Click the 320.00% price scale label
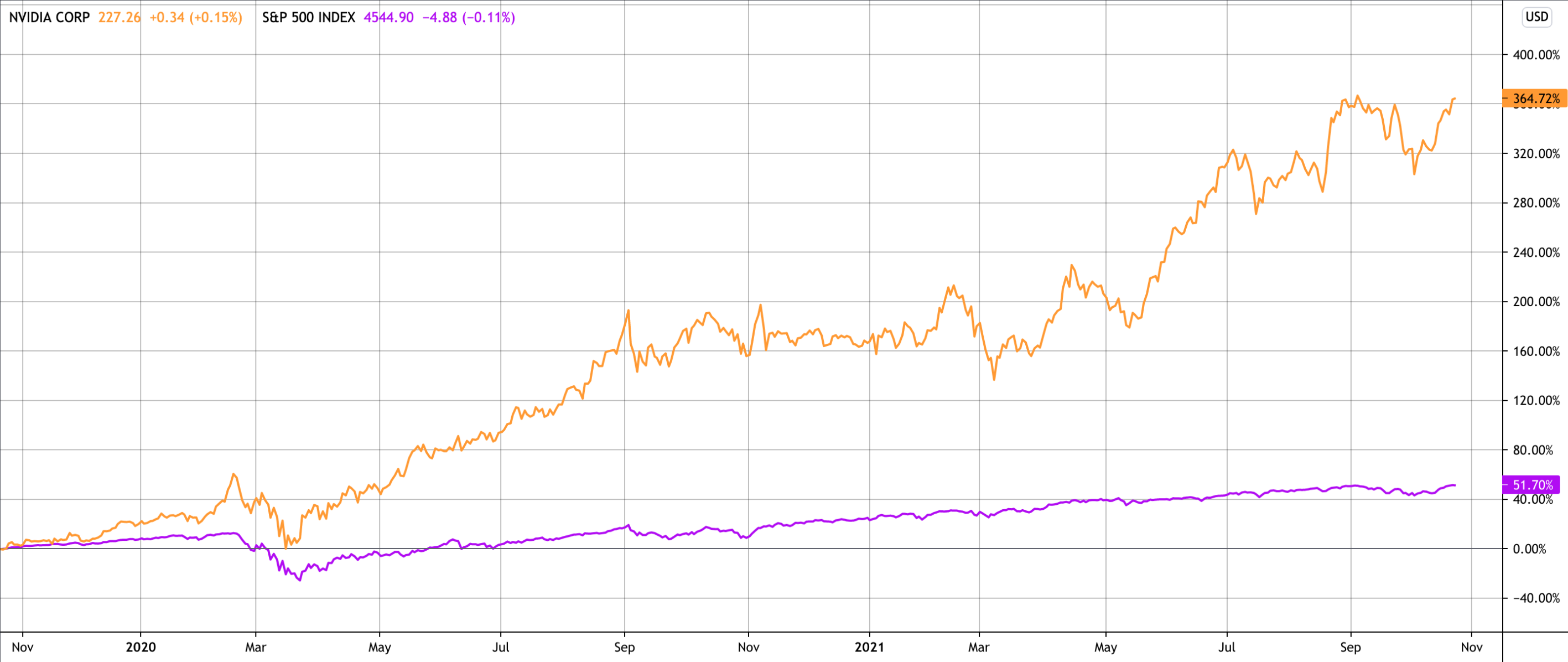Image resolution: width=1568 pixels, height=662 pixels. pyautogui.click(x=1536, y=153)
